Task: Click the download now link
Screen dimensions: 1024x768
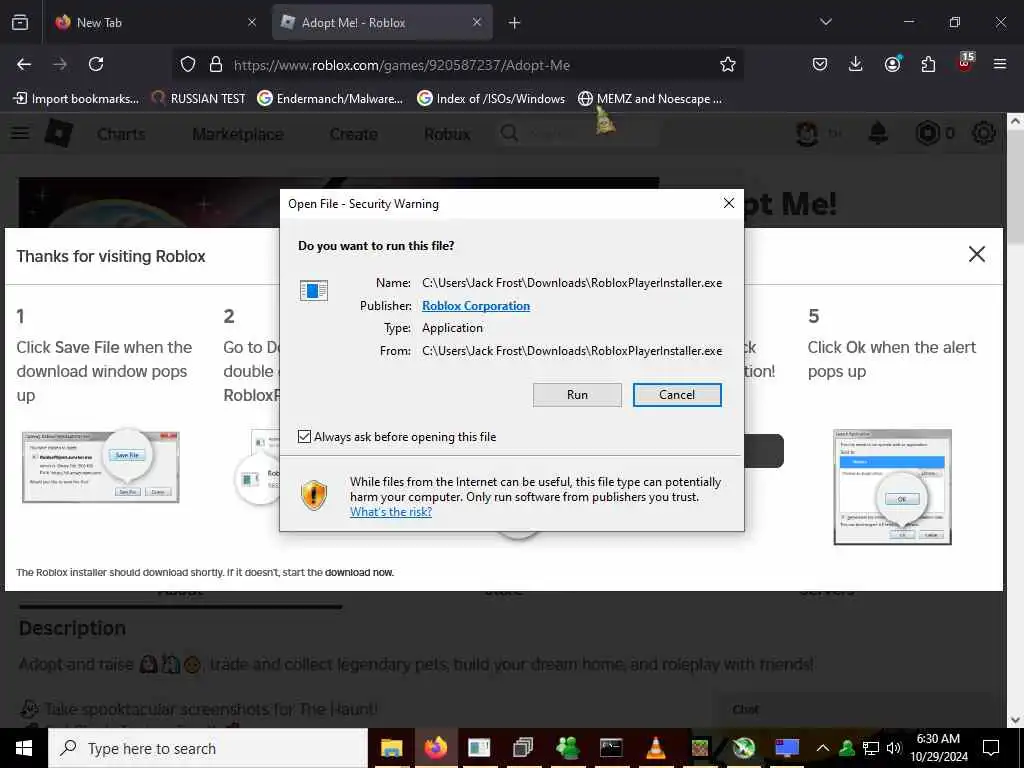Action: click(359, 573)
